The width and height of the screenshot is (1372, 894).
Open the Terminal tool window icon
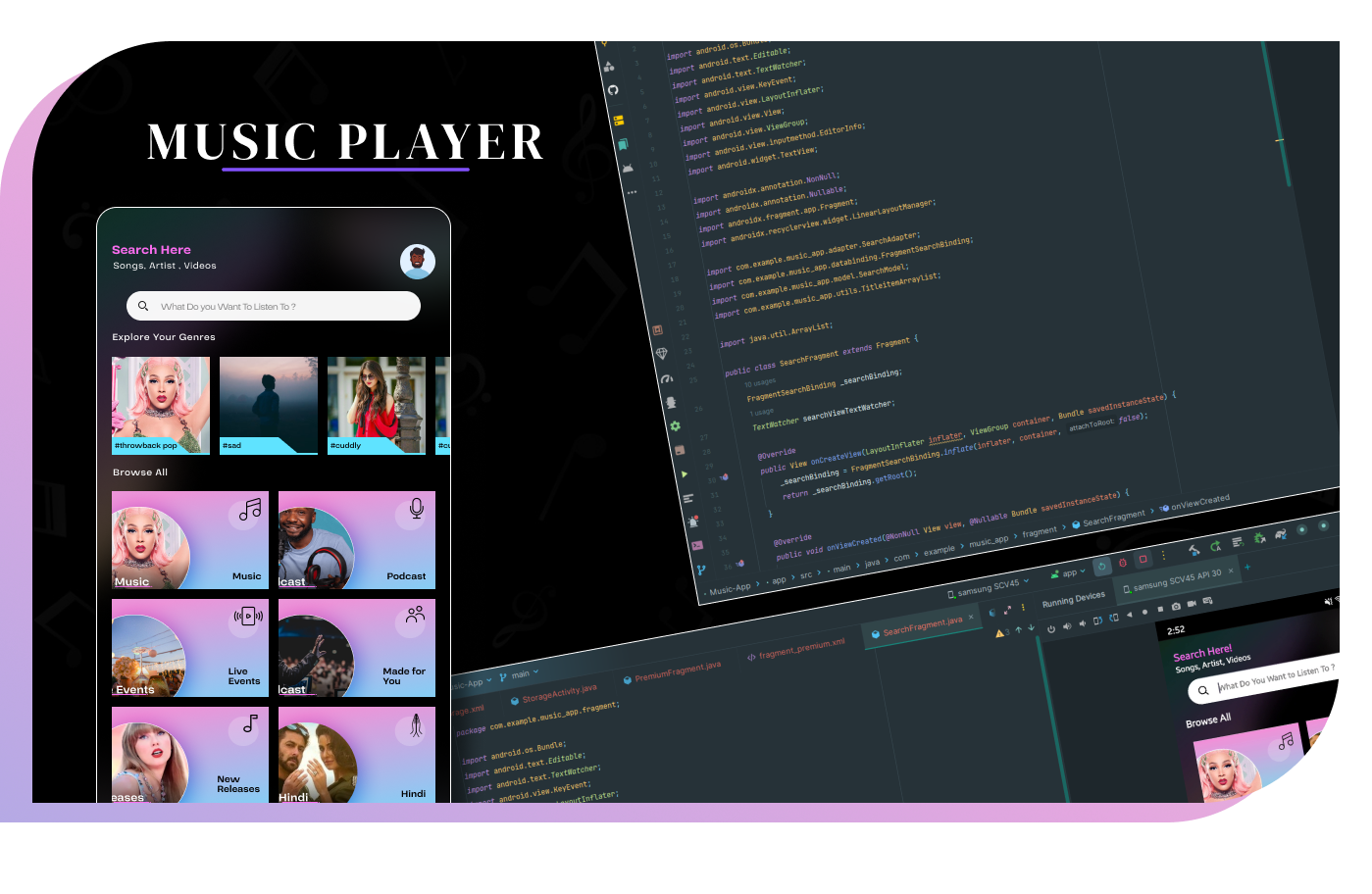coord(696,545)
